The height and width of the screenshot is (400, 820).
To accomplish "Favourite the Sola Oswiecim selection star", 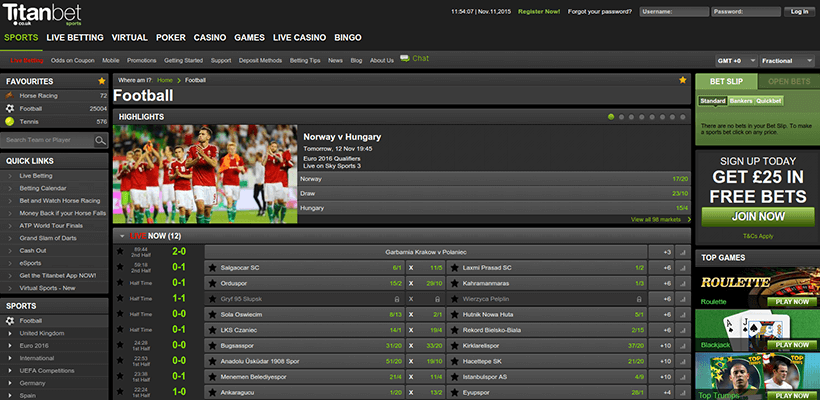I will point(212,315).
